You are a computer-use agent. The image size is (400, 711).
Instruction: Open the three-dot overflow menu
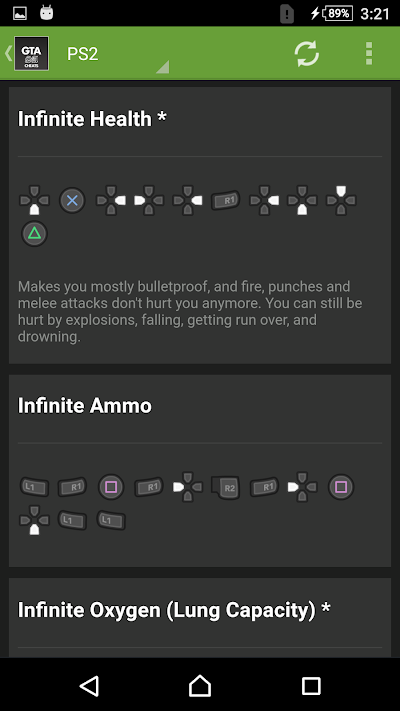369,54
